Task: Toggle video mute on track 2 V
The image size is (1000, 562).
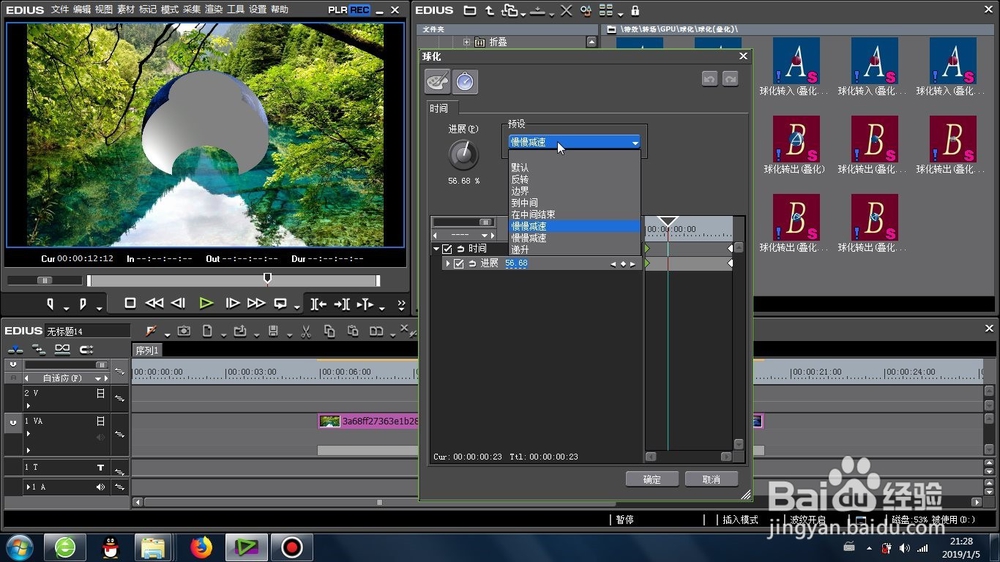Action: [x=100, y=394]
